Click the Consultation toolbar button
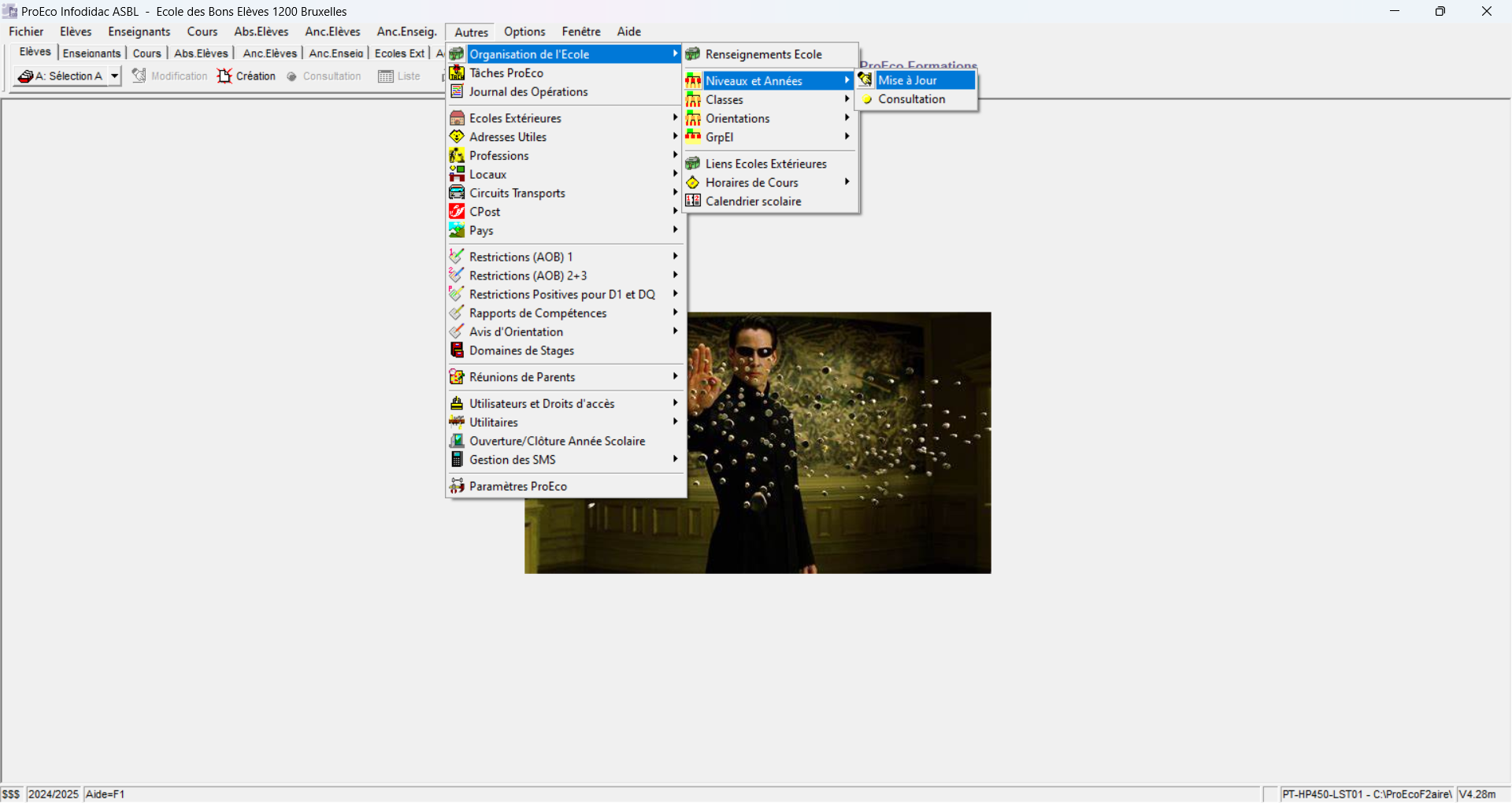Image resolution: width=1512 pixels, height=803 pixels. [x=324, y=76]
